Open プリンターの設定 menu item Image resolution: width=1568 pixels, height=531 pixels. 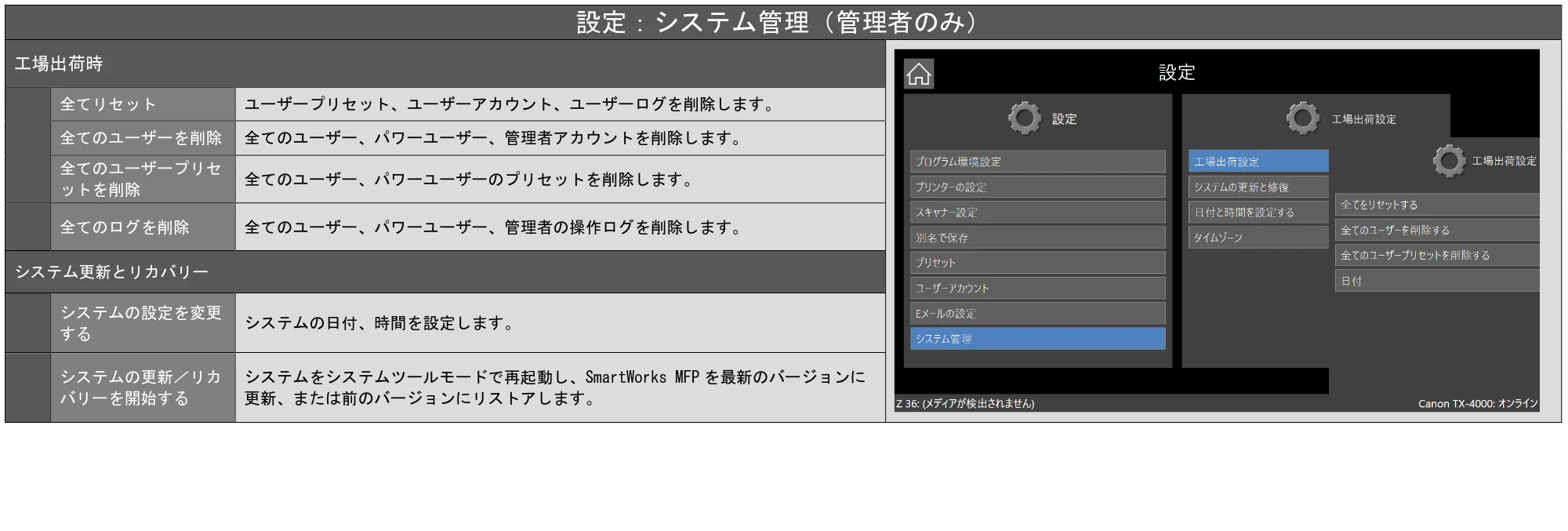1038,187
